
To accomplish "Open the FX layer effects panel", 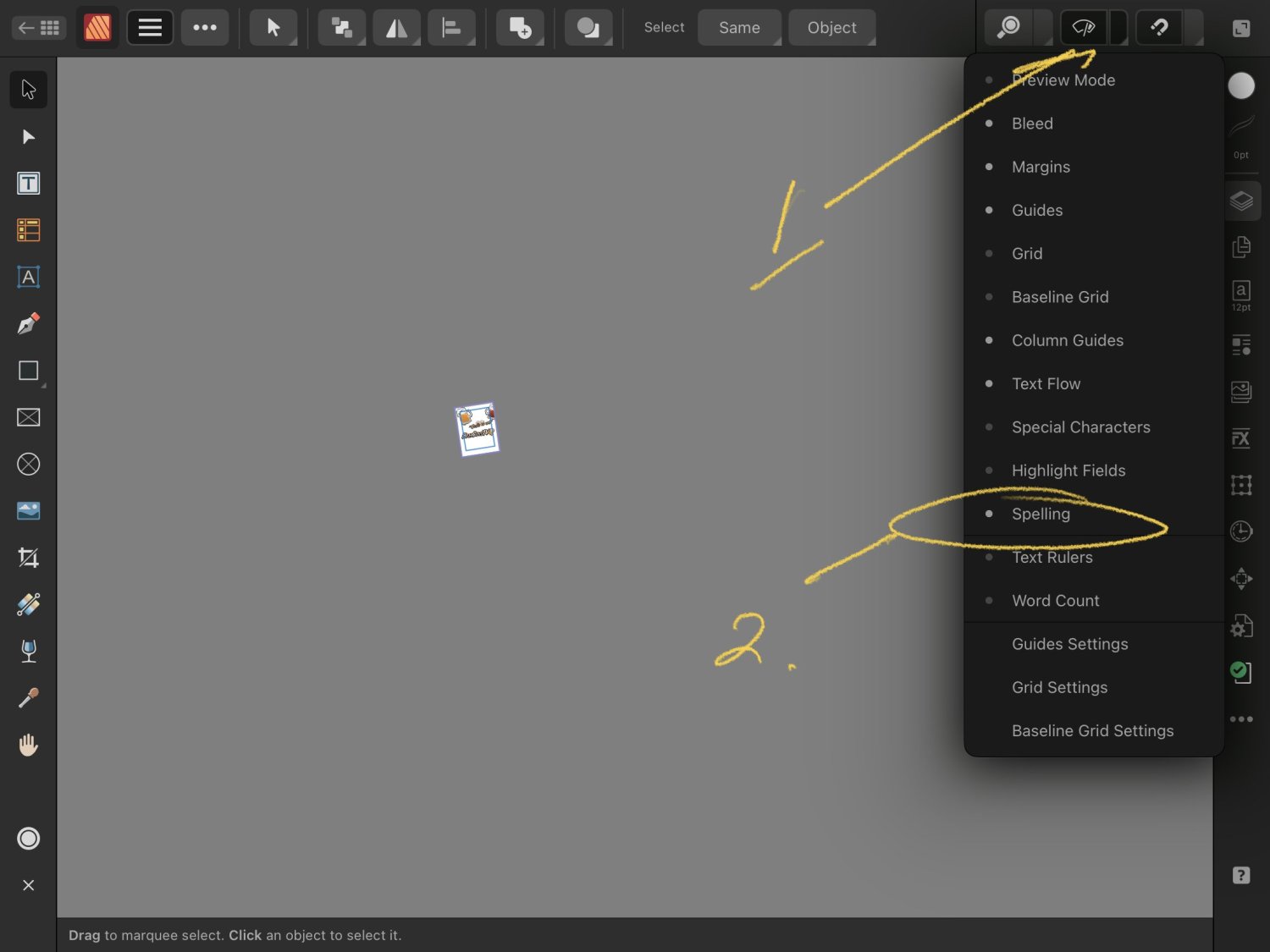I will coord(1241,438).
